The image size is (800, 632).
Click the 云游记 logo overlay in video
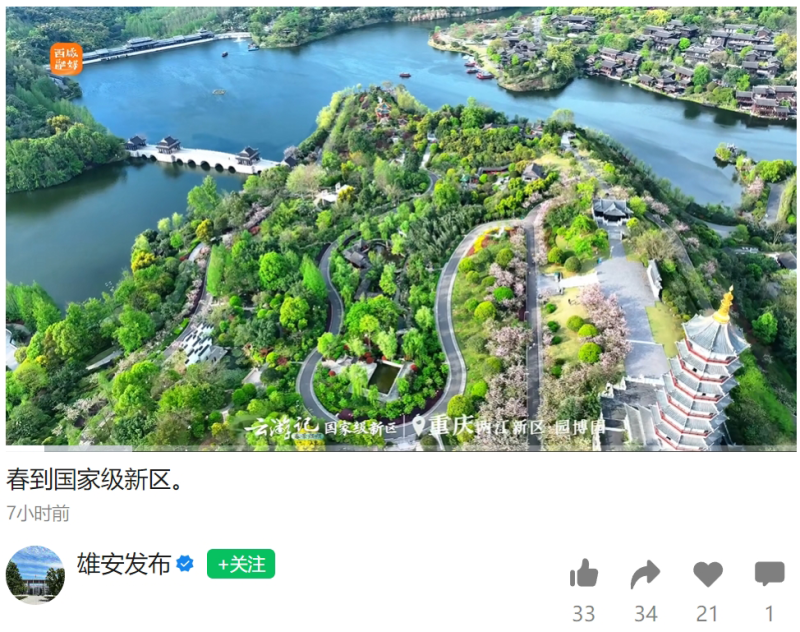pos(281,427)
